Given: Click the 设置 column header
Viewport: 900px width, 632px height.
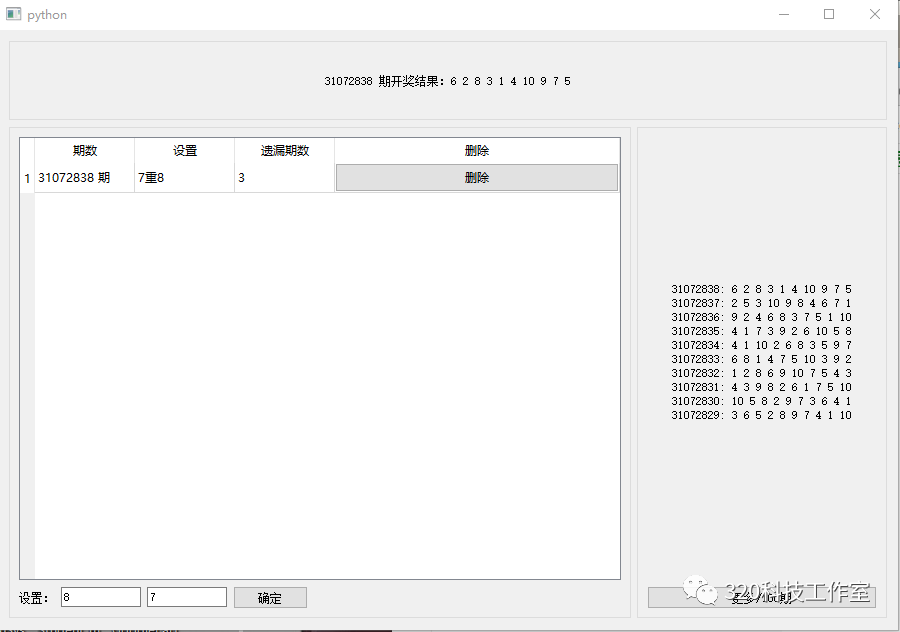Looking at the screenshot, I should tap(184, 150).
